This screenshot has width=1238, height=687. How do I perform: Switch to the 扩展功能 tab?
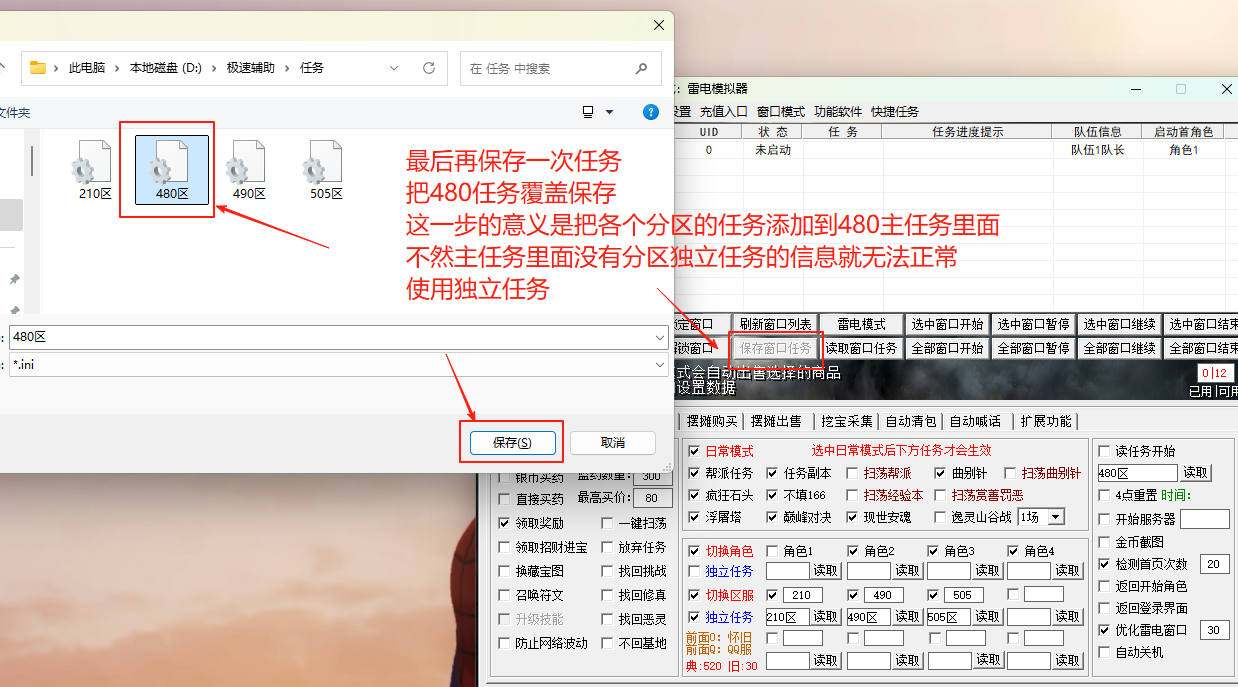pos(1046,421)
